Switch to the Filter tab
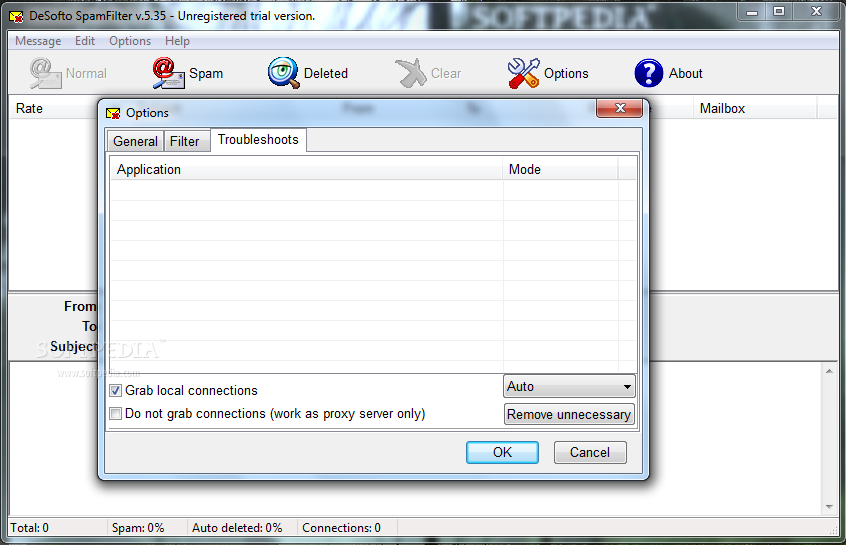Screen dimensions: 846x545 (x=185, y=141)
